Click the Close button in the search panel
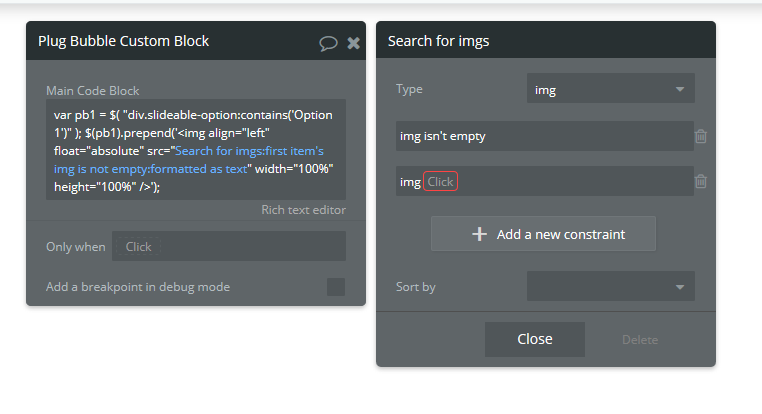 pyautogui.click(x=535, y=339)
